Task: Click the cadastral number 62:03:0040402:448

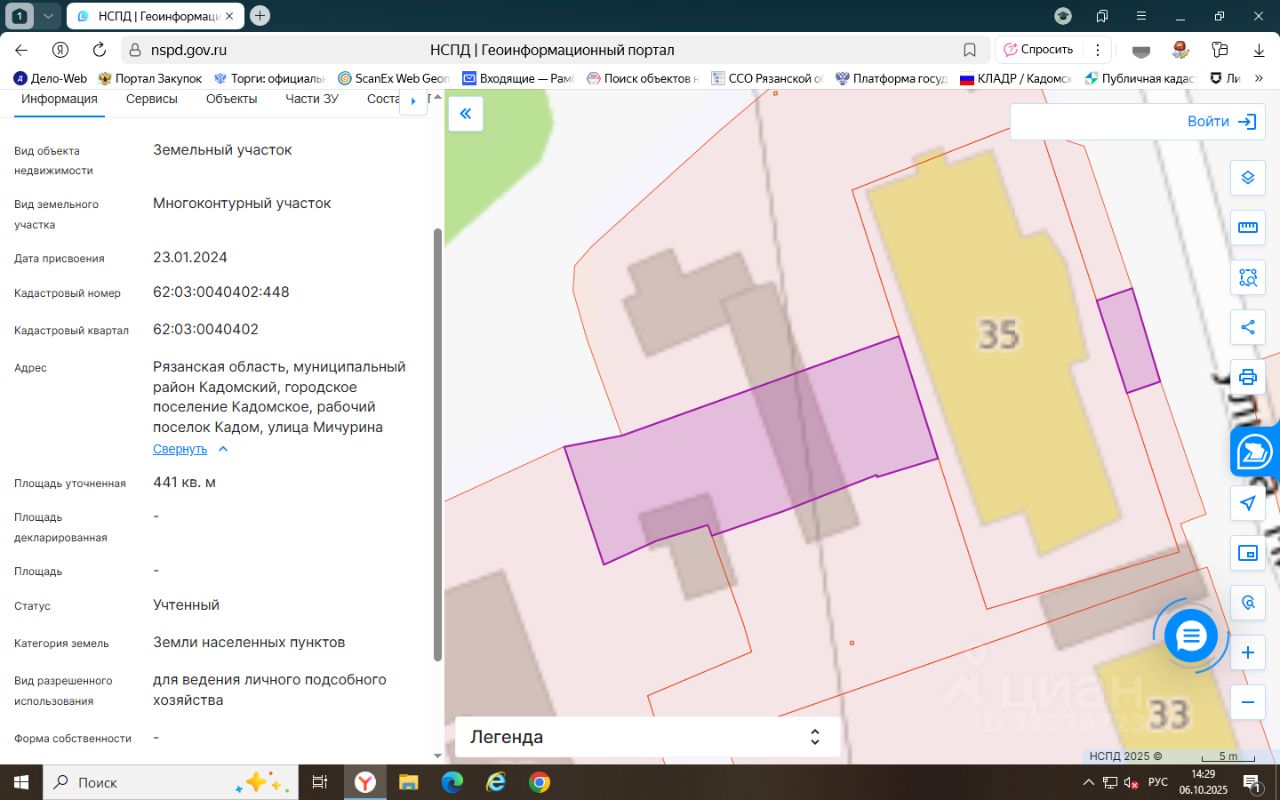Action: coord(221,292)
